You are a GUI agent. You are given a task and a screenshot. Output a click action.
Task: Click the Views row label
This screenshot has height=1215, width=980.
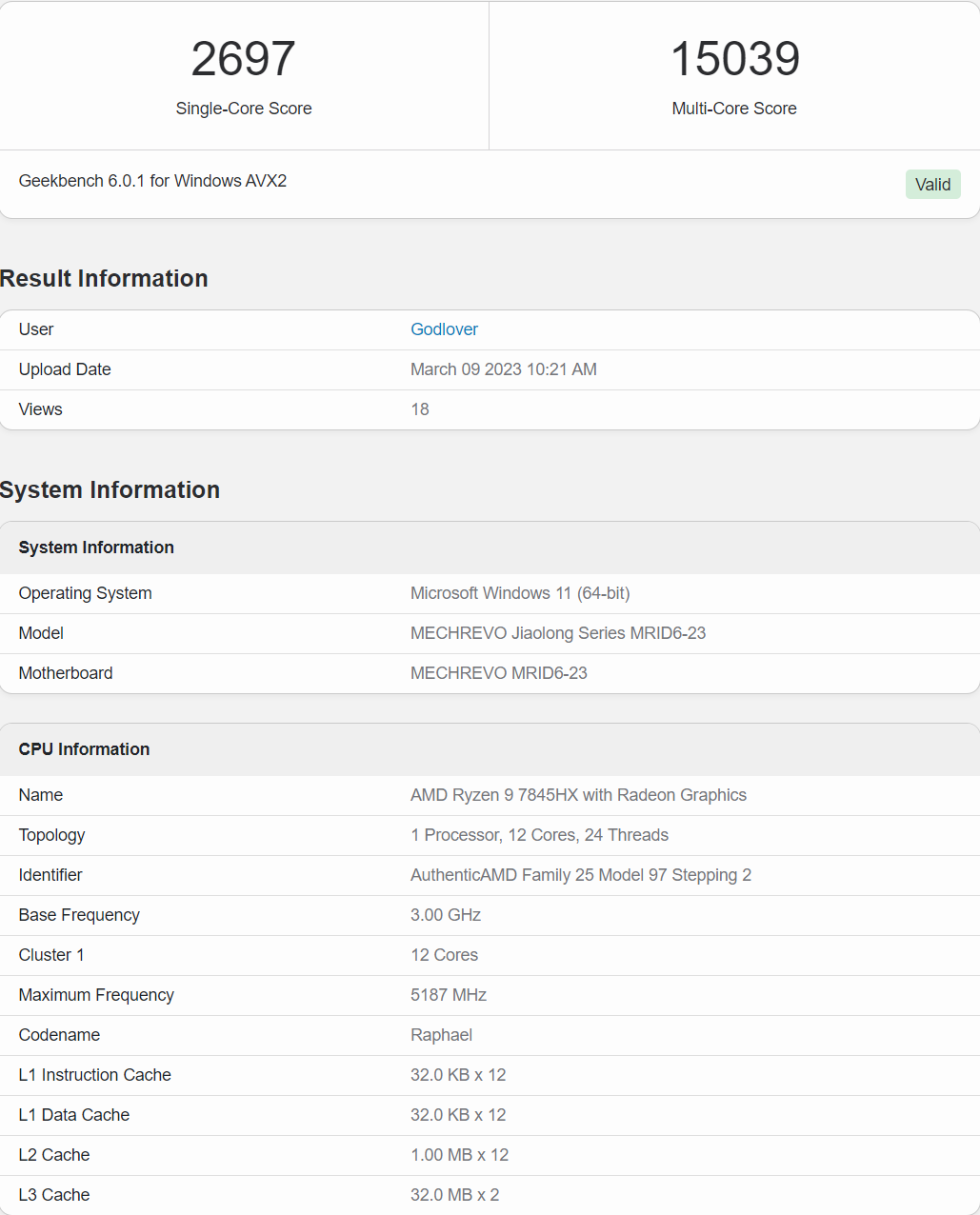coord(40,409)
